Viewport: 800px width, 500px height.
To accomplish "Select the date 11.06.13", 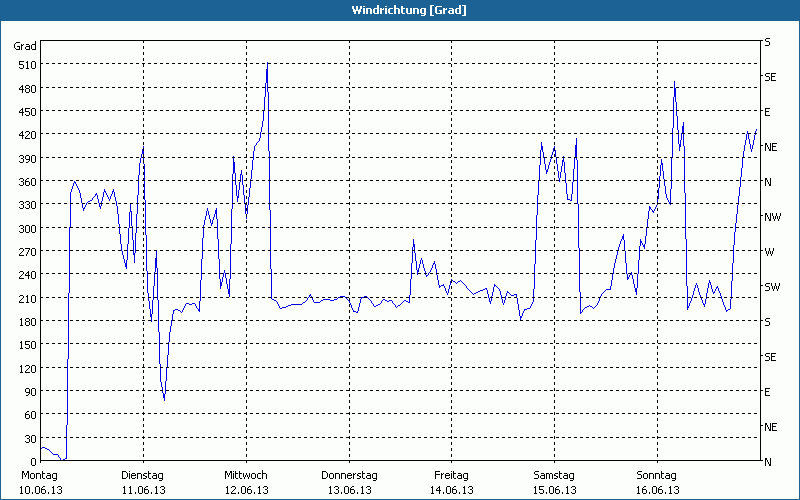I will 144,490.
